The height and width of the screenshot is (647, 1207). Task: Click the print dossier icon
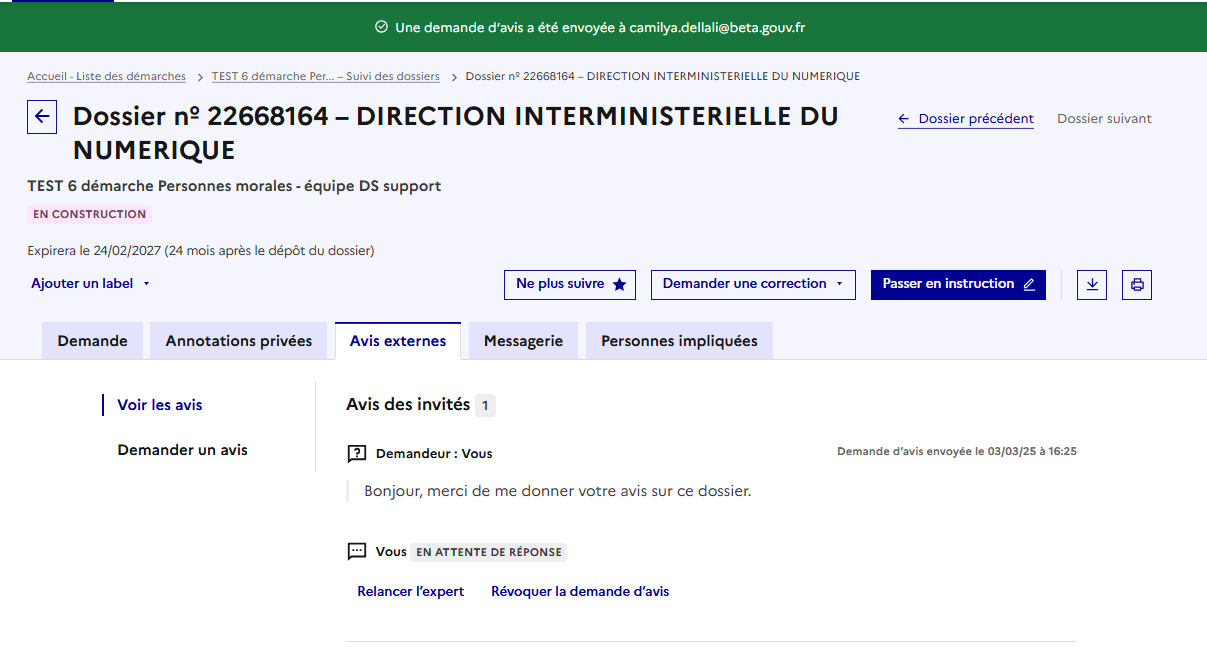click(x=1137, y=285)
